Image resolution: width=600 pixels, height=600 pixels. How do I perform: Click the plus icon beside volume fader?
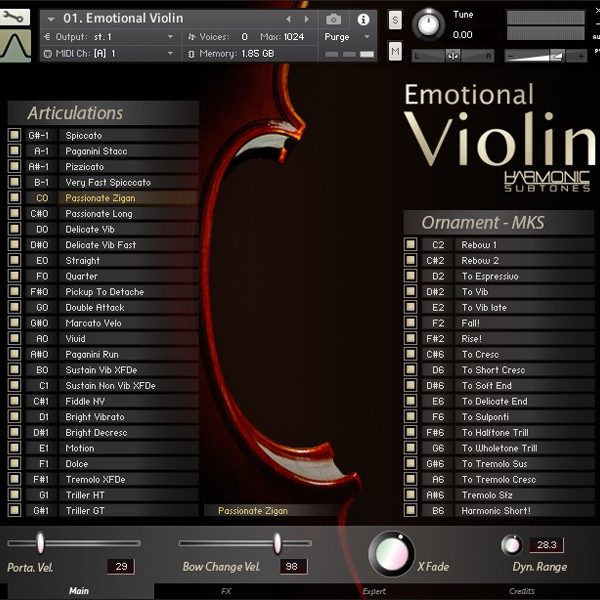tap(580, 56)
